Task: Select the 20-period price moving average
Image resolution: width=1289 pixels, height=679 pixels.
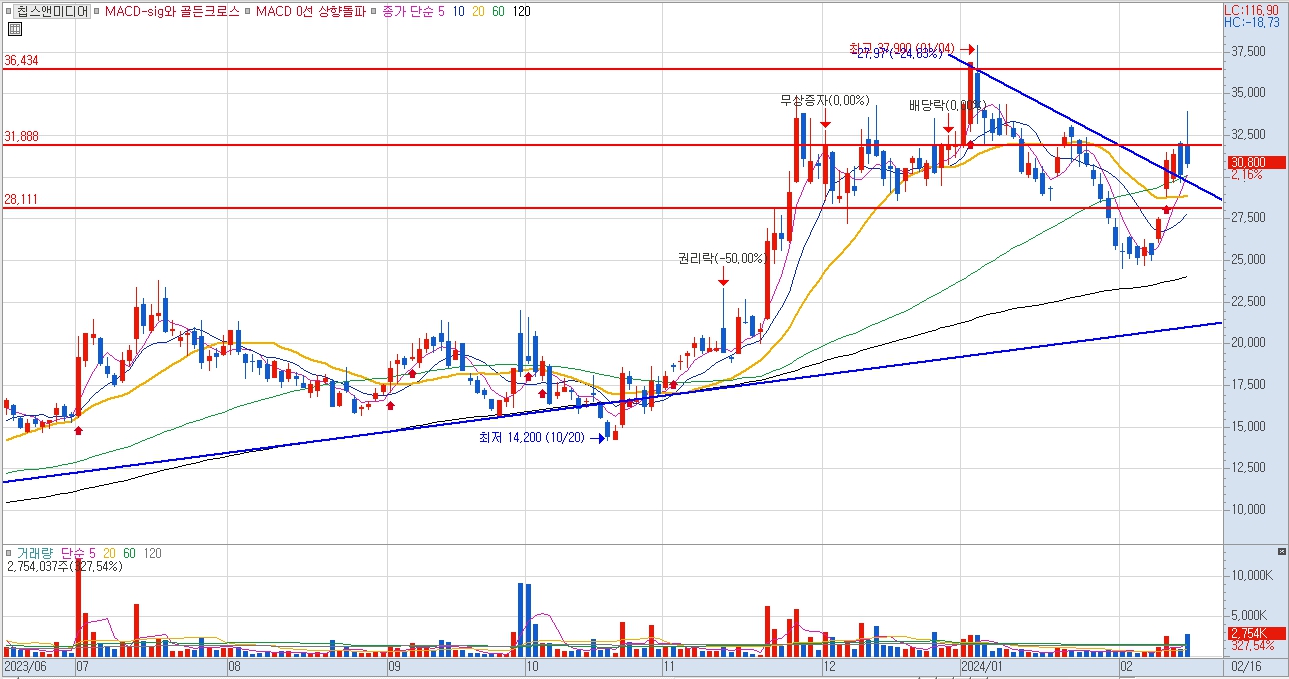Action: point(478,12)
